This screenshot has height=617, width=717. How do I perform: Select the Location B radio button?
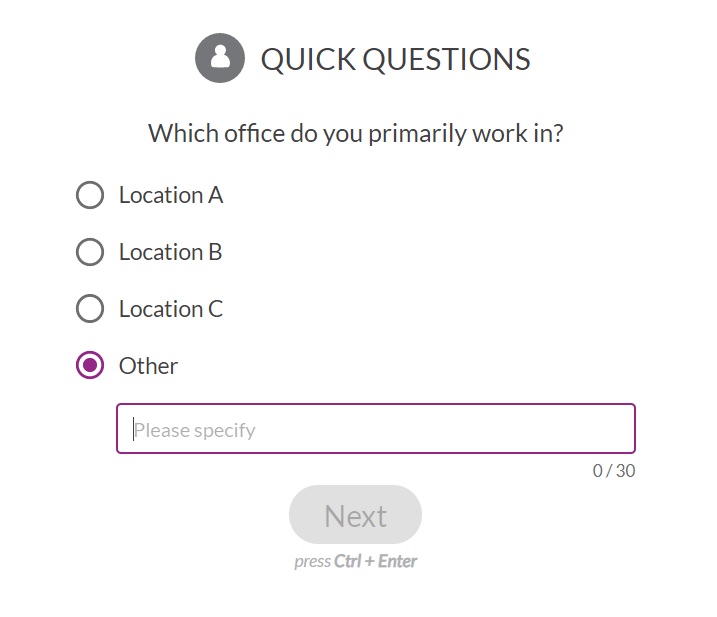[x=90, y=252]
